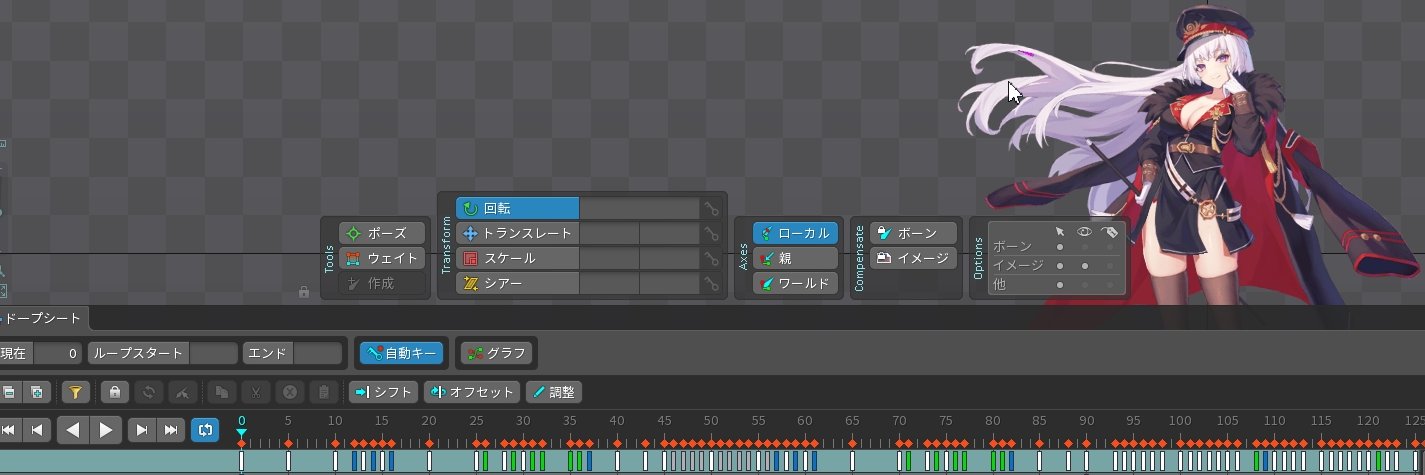Activate the シアー shear tool
This screenshot has height=475, width=1425.
pyautogui.click(x=517, y=283)
